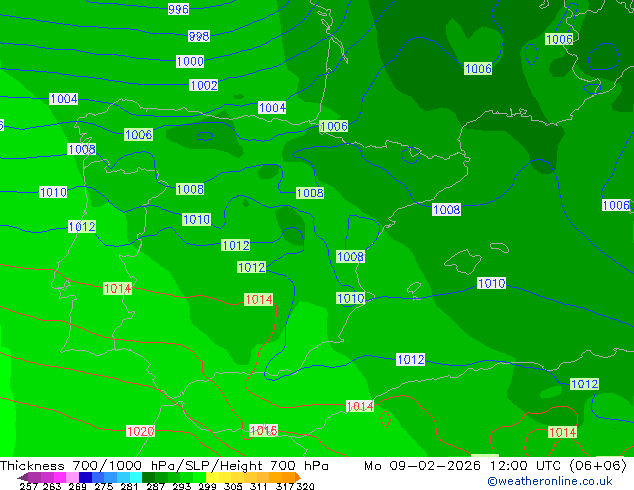
Task: Open the weatheronline.co.uk copyright link
Action: [550, 481]
